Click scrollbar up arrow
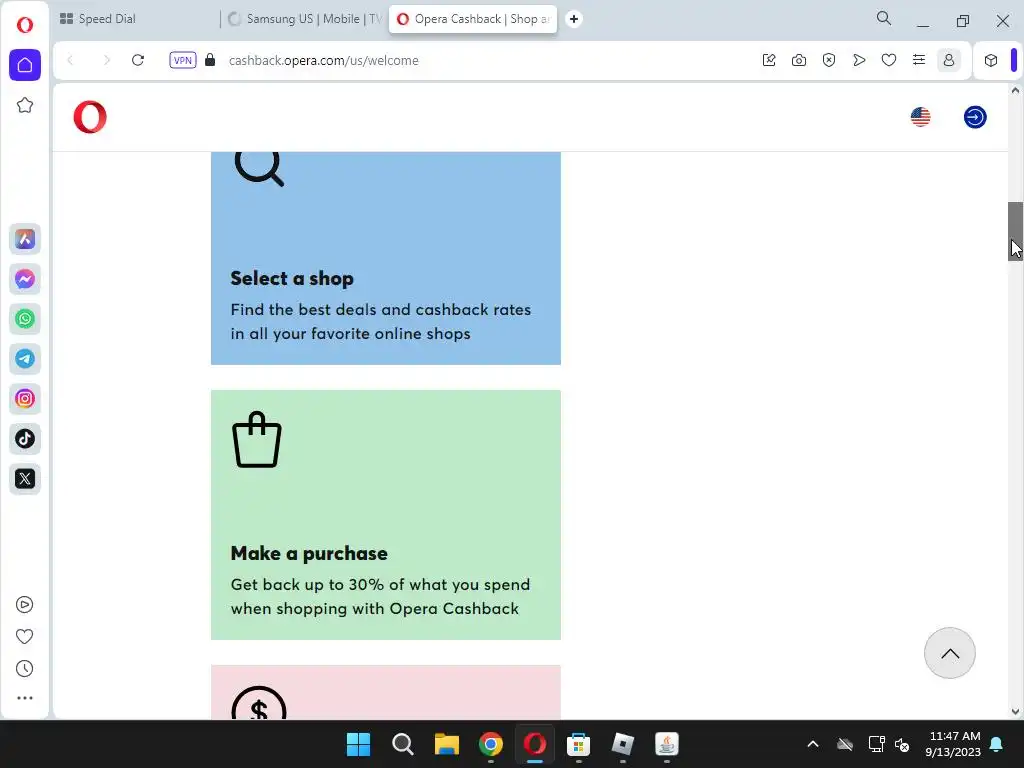This screenshot has width=1024, height=768. (x=1015, y=91)
